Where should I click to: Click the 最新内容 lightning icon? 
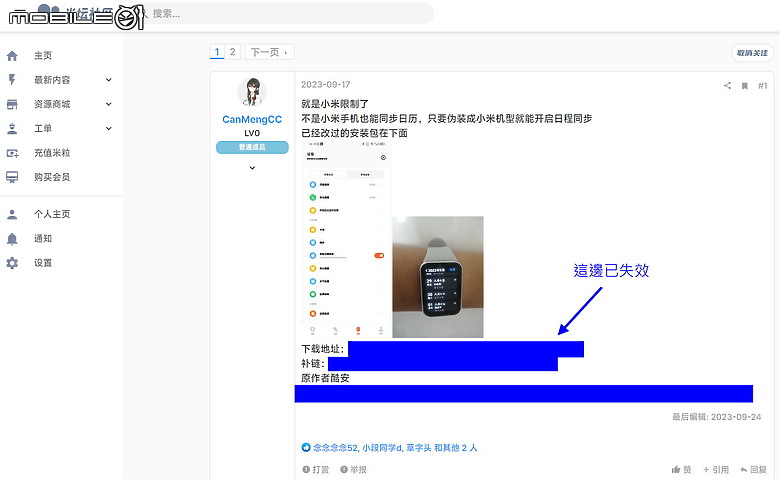click(12, 80)
